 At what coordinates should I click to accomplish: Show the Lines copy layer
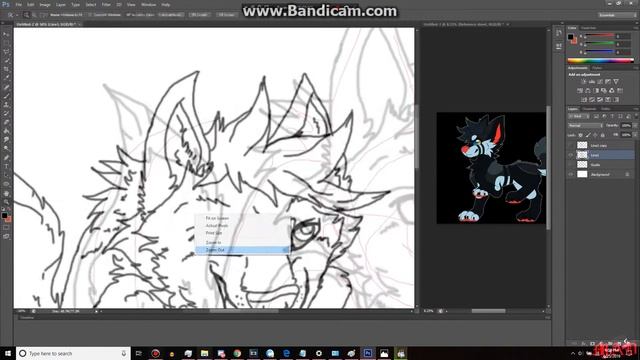(571, 145)
